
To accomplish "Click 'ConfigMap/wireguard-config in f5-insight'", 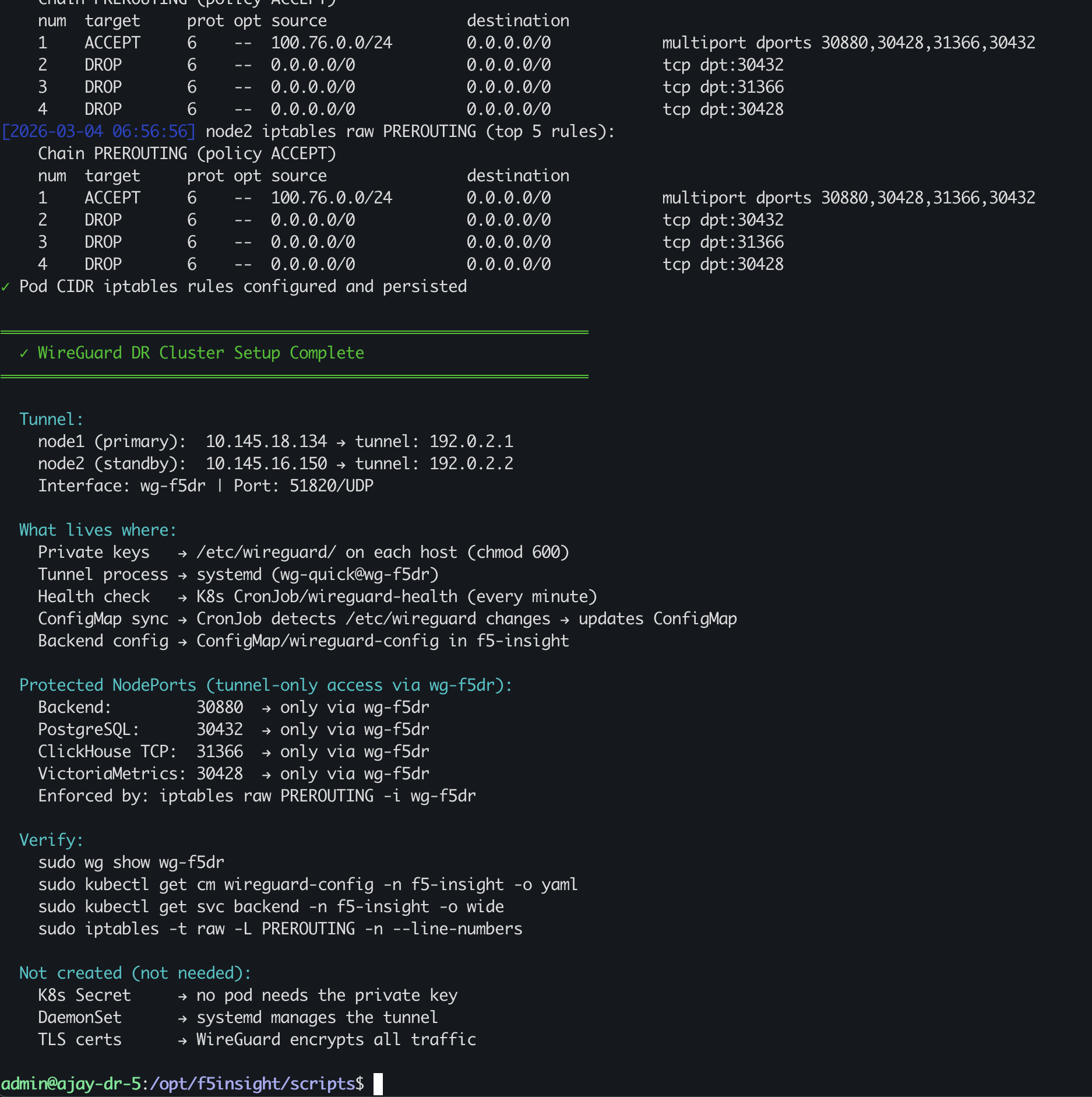I will [383, 641].
